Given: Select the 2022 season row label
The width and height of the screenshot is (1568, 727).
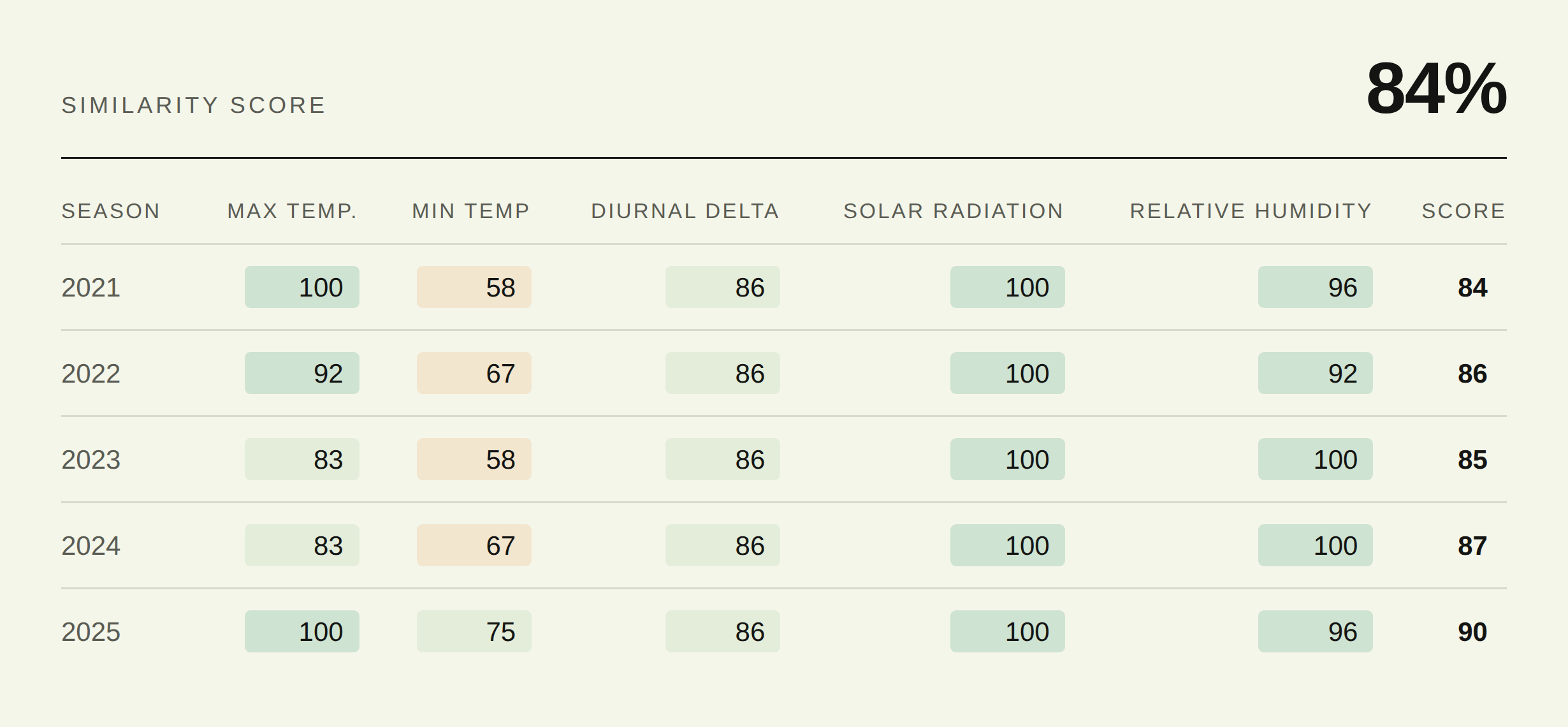Looking at the screenshot, I should pos(91,374).
